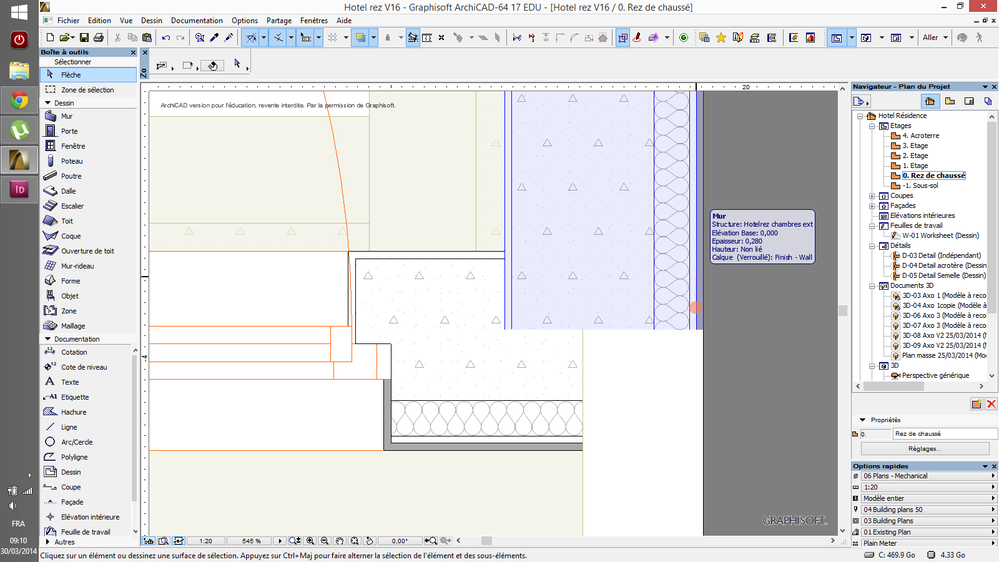Click the Réglages... button
The image size is (999, 562).
pyautogui.click(x=925, y=449)
